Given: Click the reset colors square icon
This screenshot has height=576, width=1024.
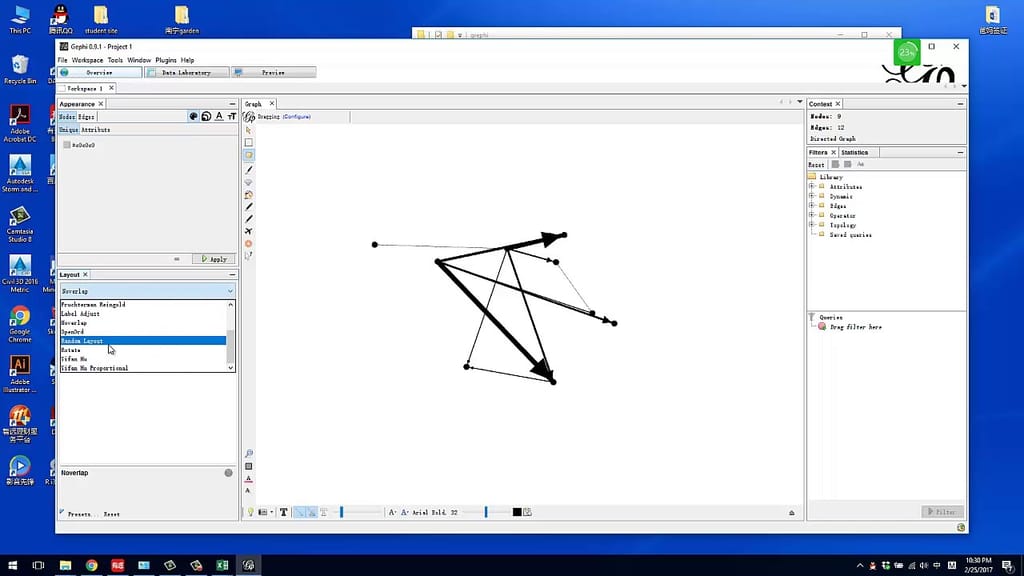Looking at the screenshot, I should 249,466.
